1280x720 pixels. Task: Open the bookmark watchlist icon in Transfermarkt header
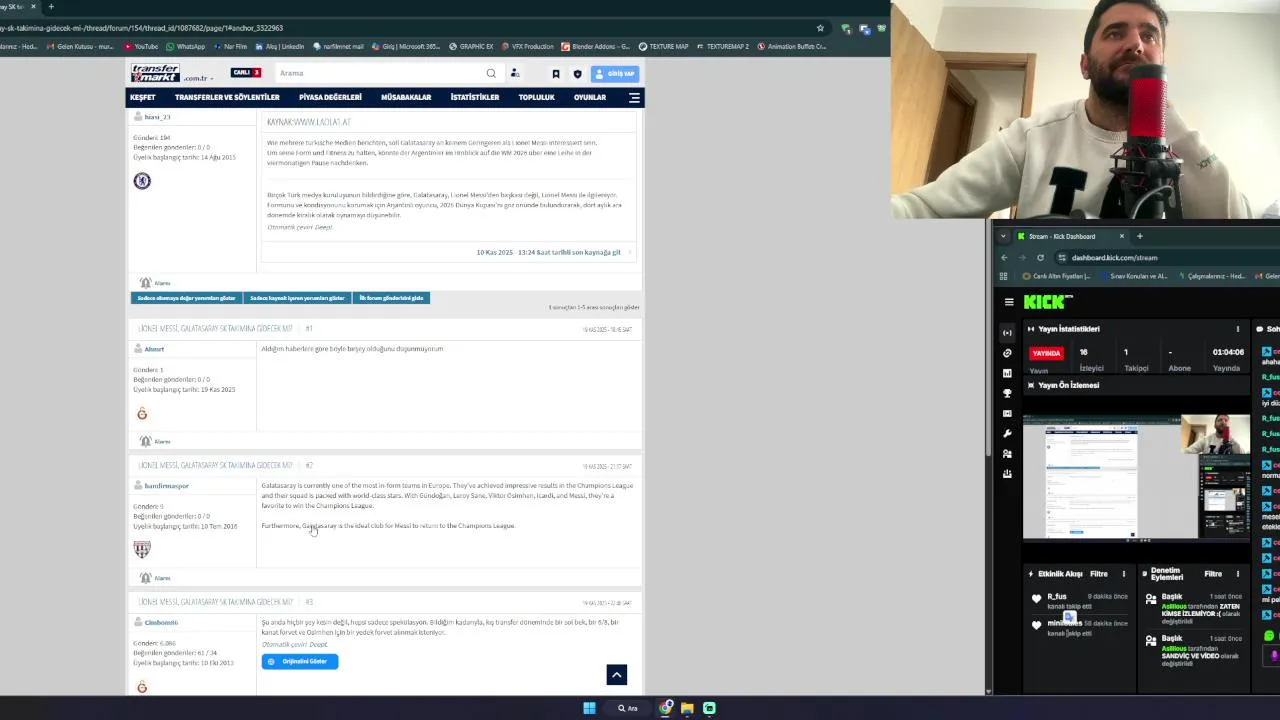tap(556, 73)
